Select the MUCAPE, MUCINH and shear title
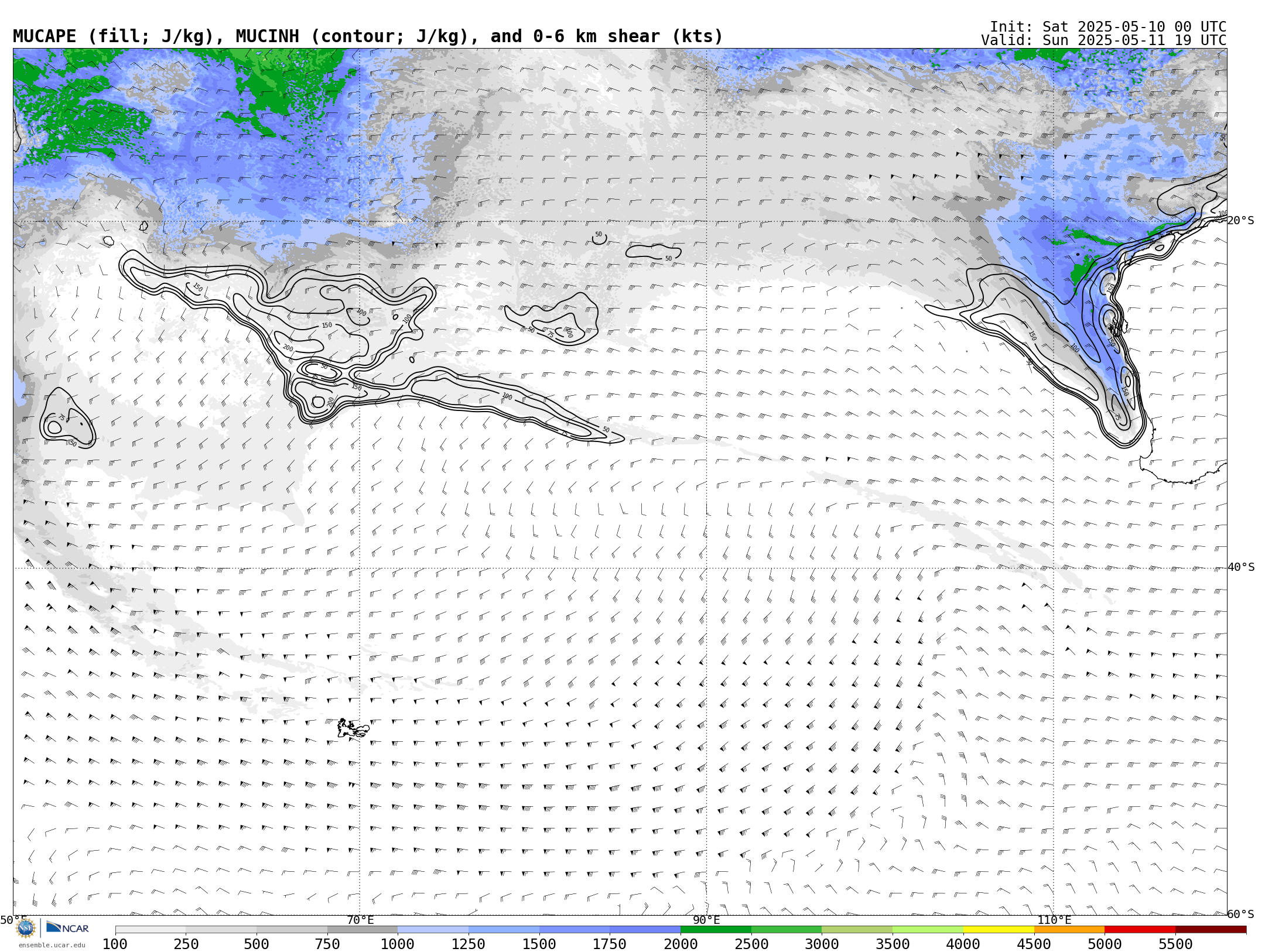 [368, 36]
